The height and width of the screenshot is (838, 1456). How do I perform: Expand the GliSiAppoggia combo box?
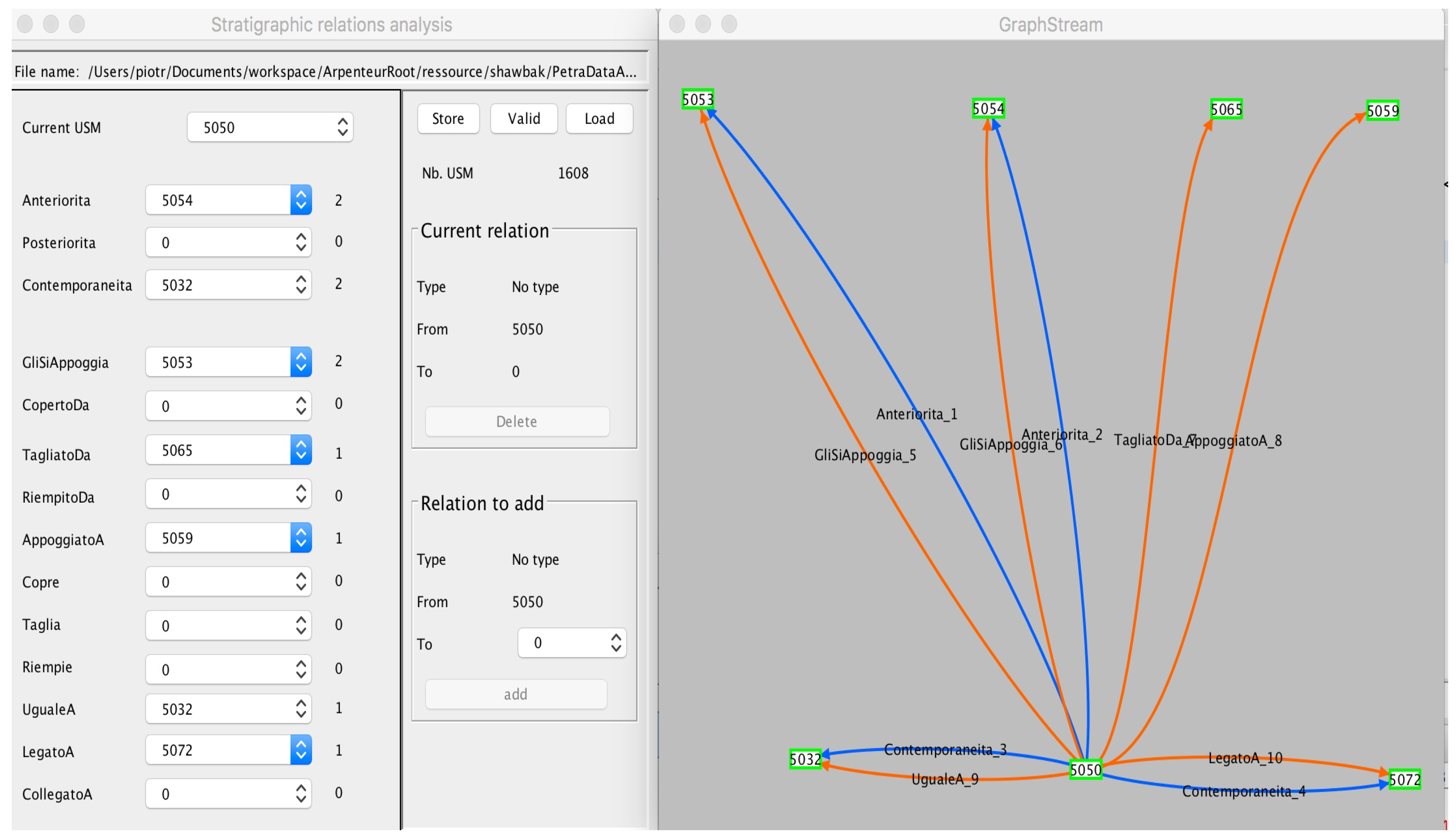coord(301,362)
